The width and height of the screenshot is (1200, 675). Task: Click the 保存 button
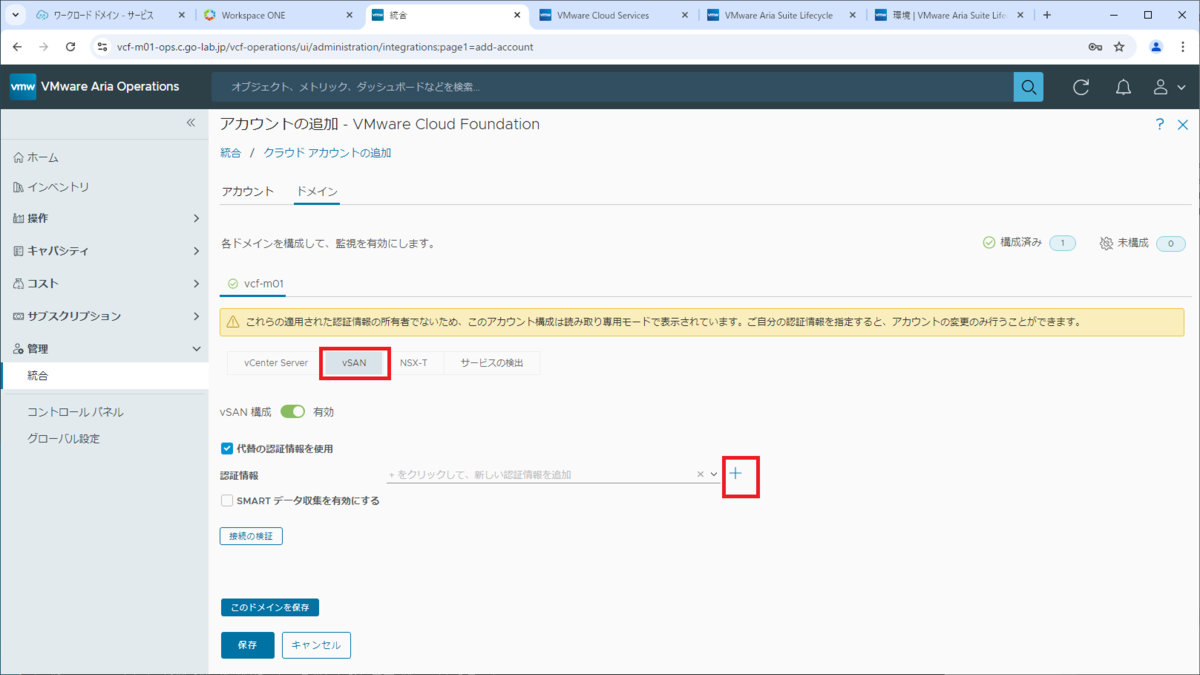click(247, 645)
